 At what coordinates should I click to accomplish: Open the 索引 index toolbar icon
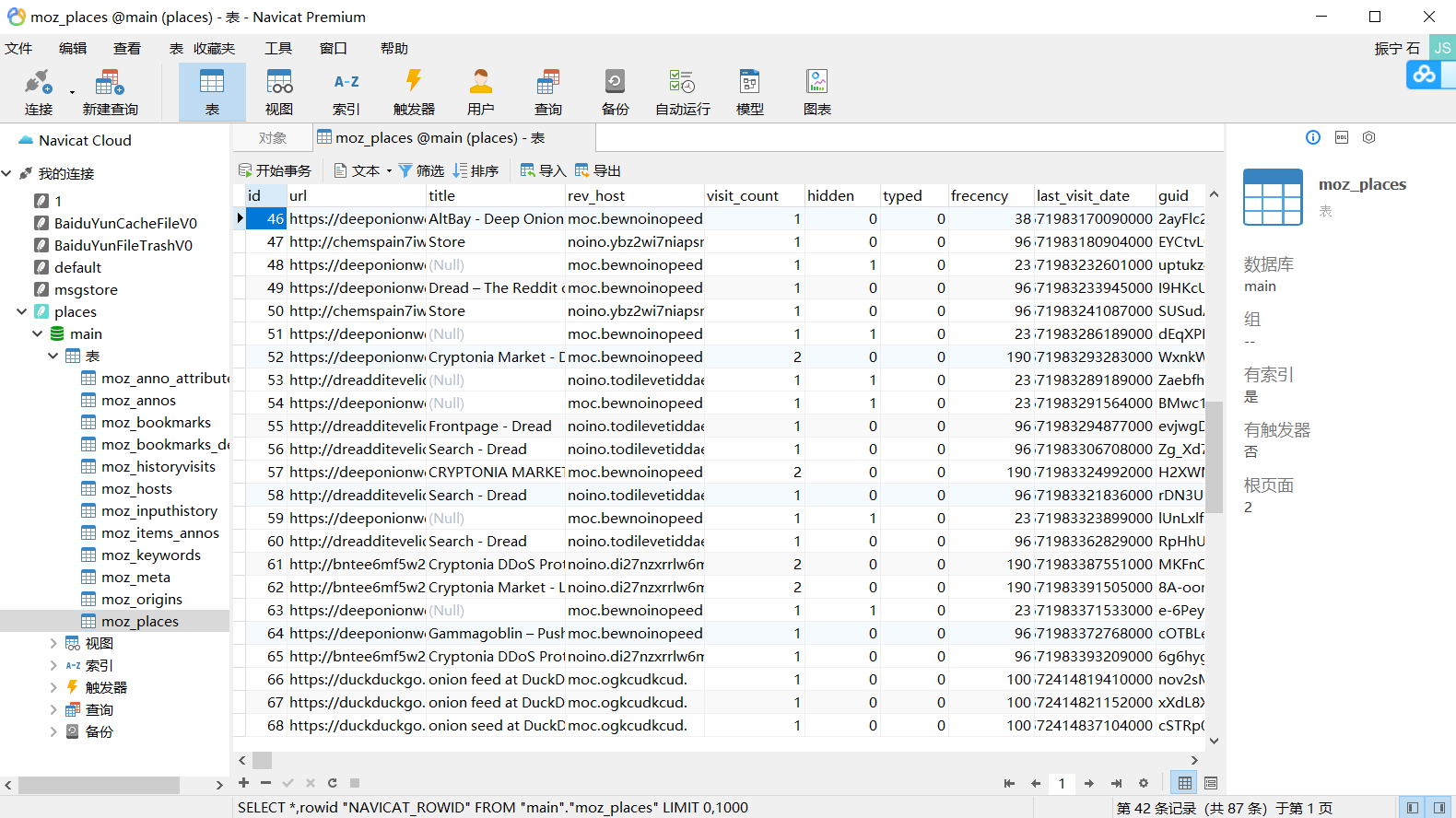346,92
